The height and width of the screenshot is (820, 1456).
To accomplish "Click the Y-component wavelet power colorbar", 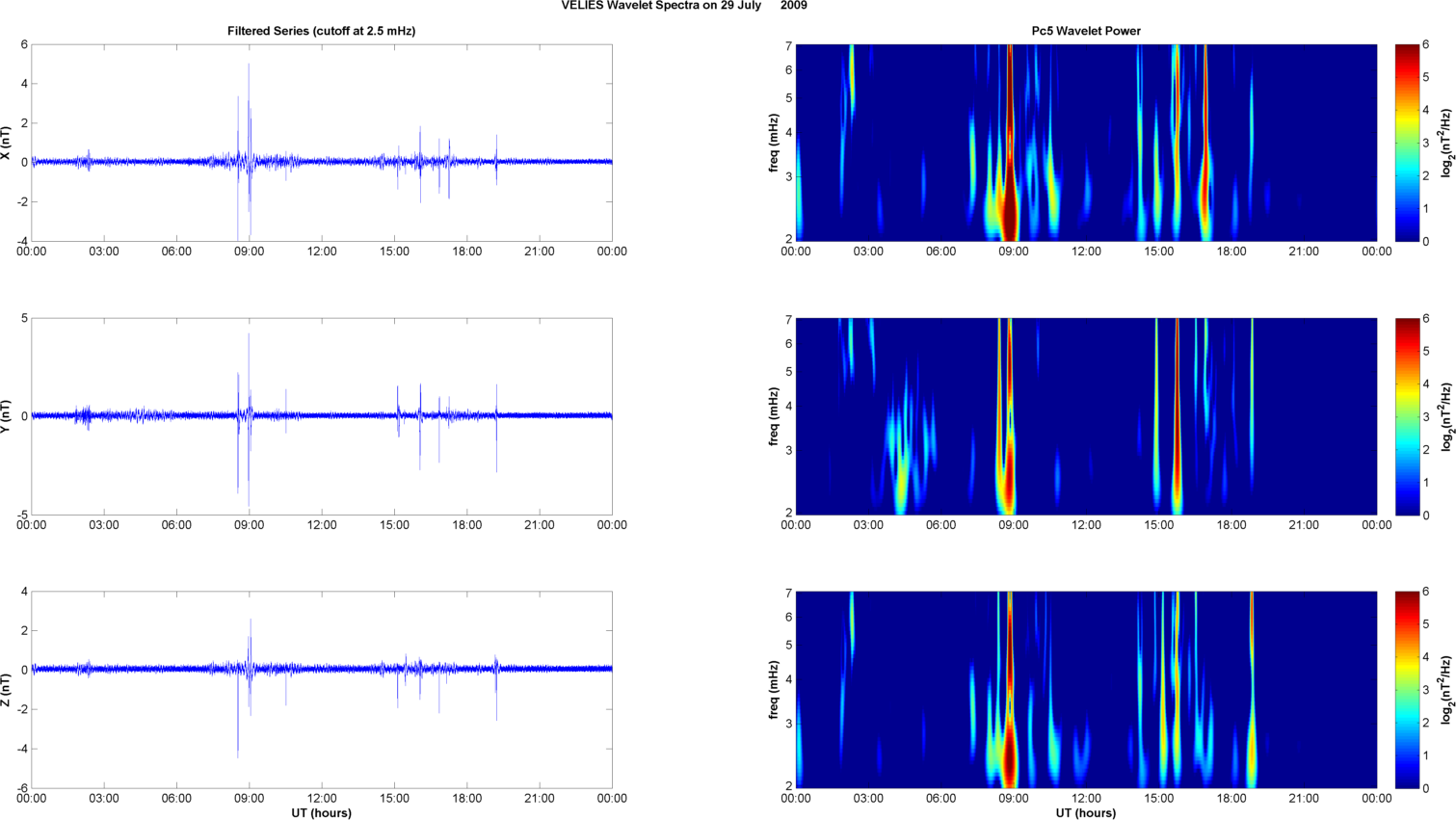I will pyautogui.click(x=1407, y=416).
